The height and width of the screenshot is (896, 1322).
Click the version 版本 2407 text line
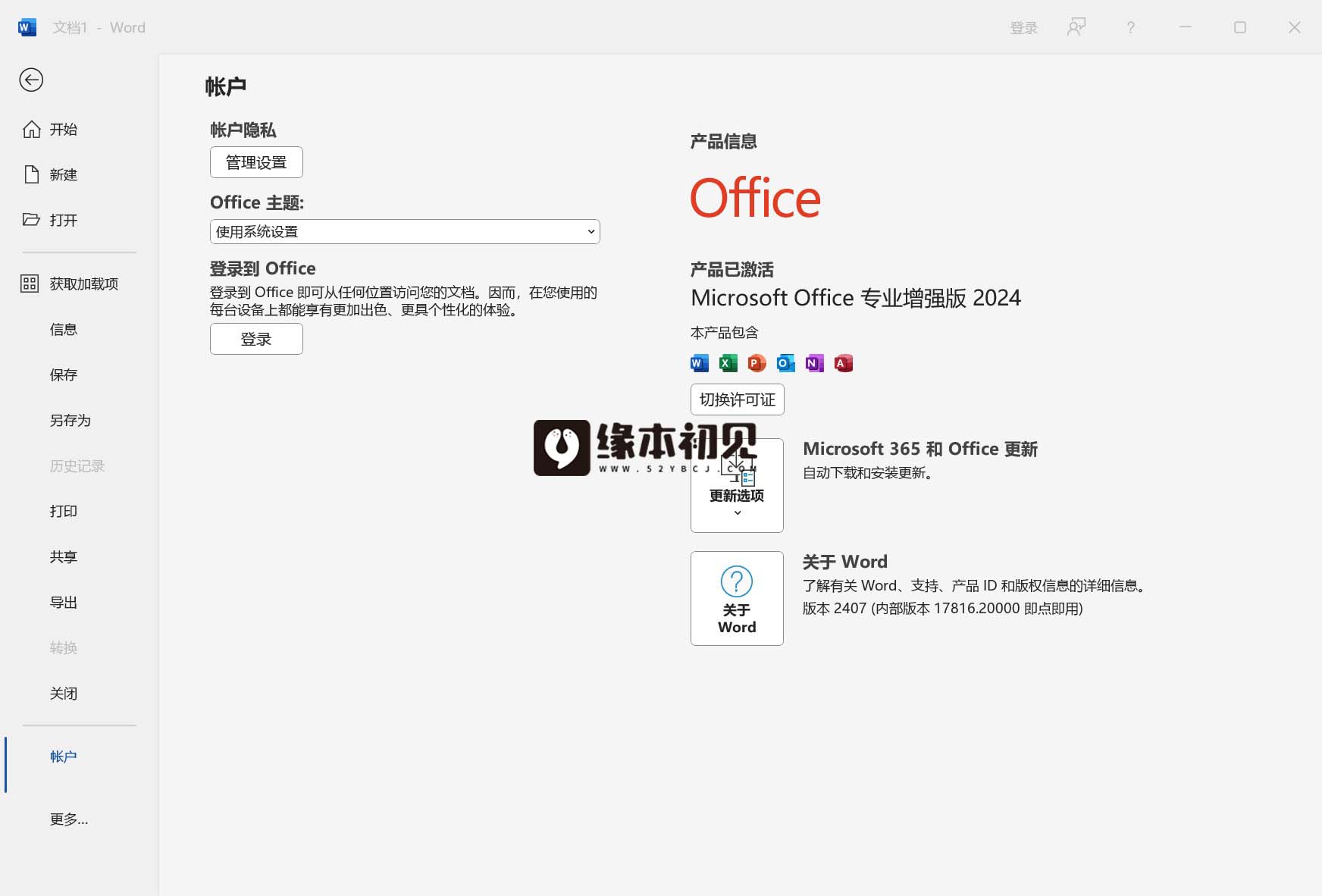942,608
